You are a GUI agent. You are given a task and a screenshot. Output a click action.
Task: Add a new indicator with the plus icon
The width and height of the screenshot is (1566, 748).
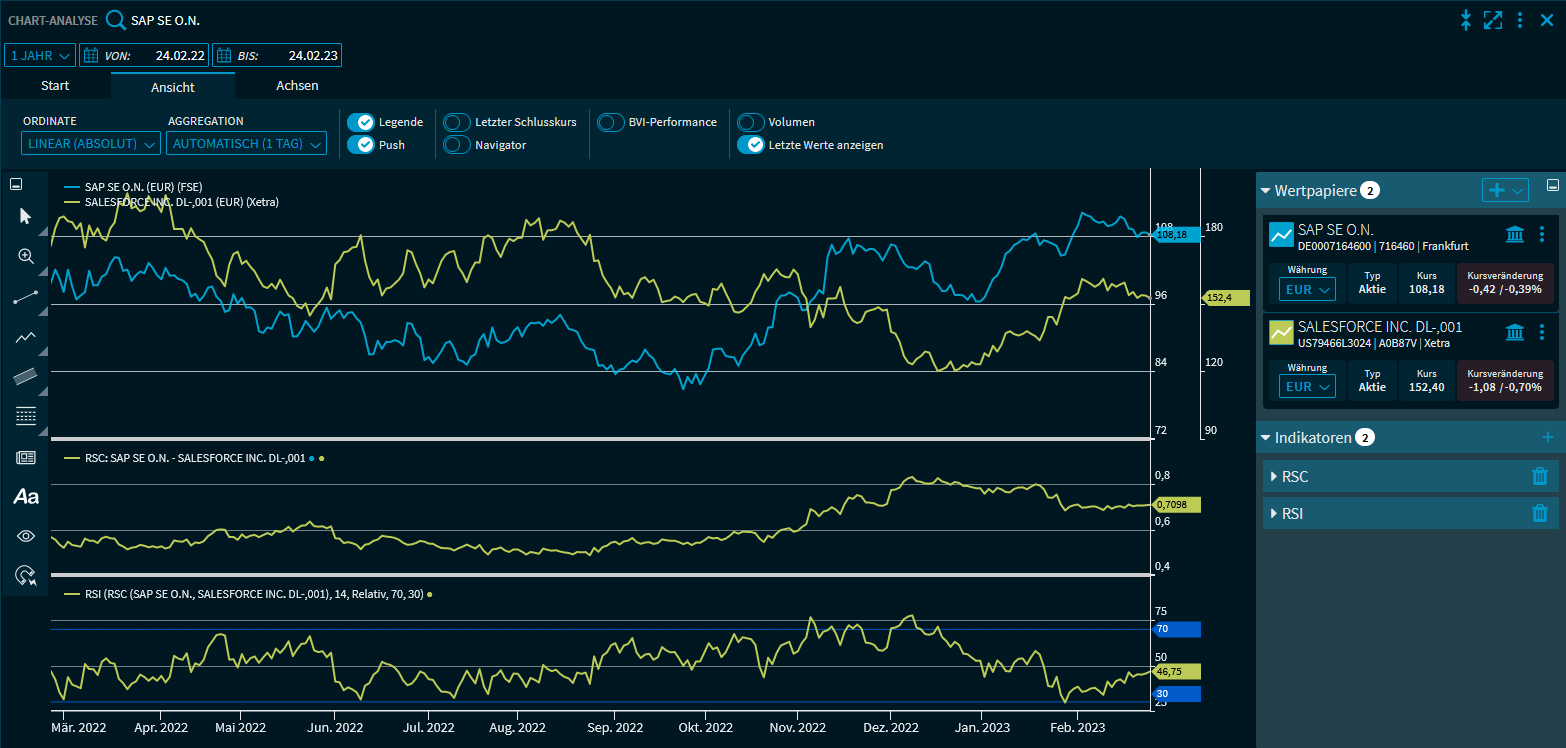click(1548, 437)
